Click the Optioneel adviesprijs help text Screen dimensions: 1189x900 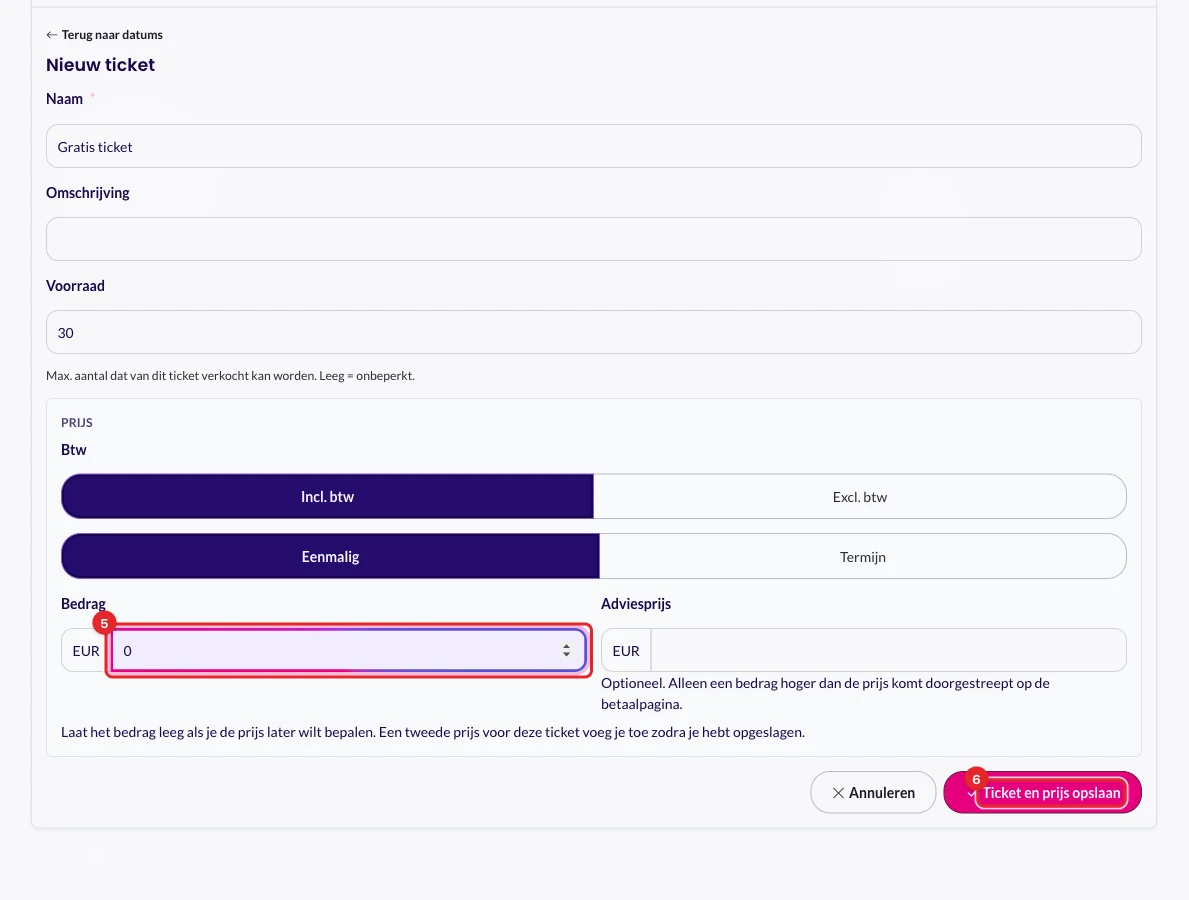(825, 694)
